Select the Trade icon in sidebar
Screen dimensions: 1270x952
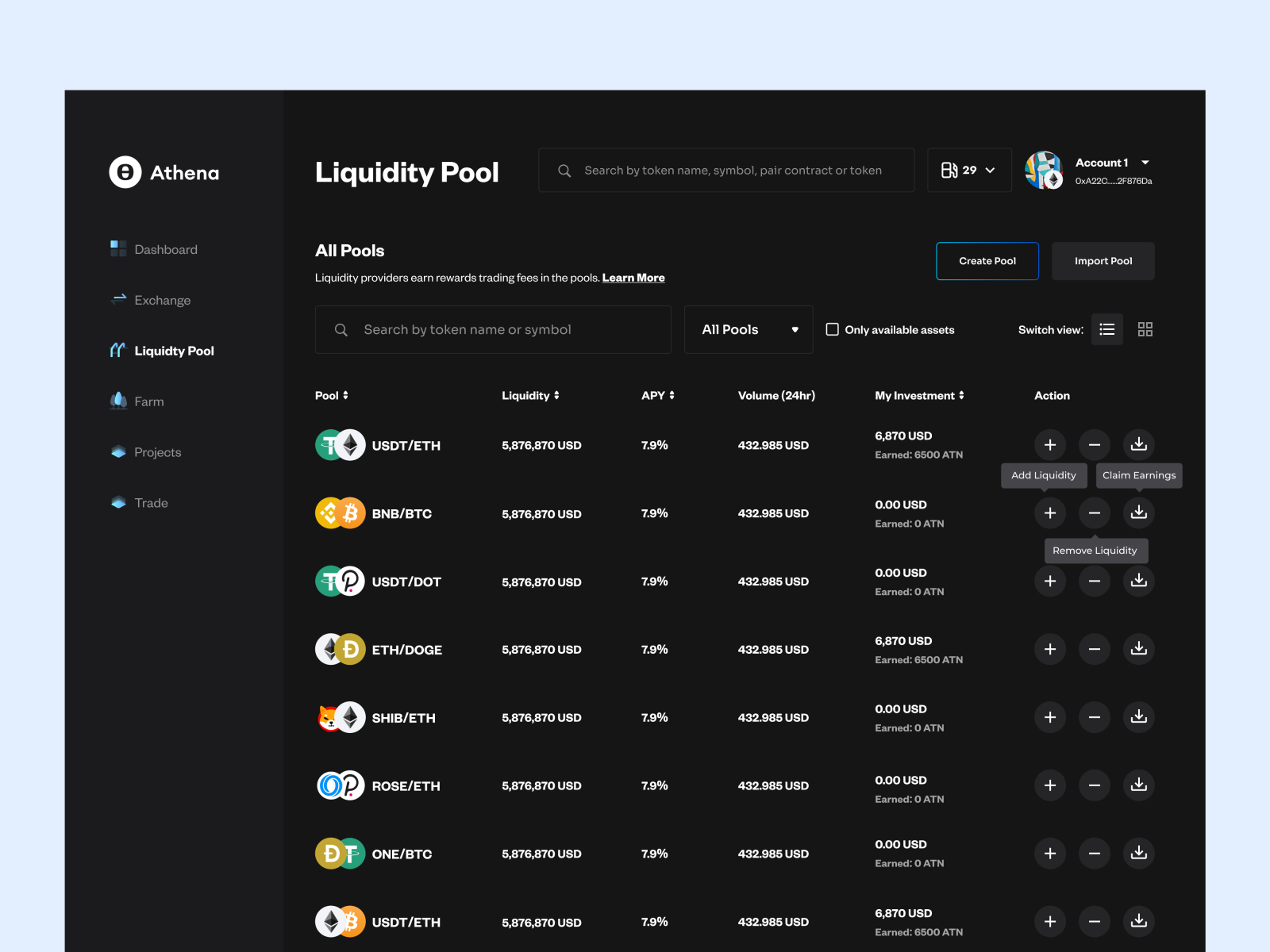pyautogui.click(x=117, y=502)
